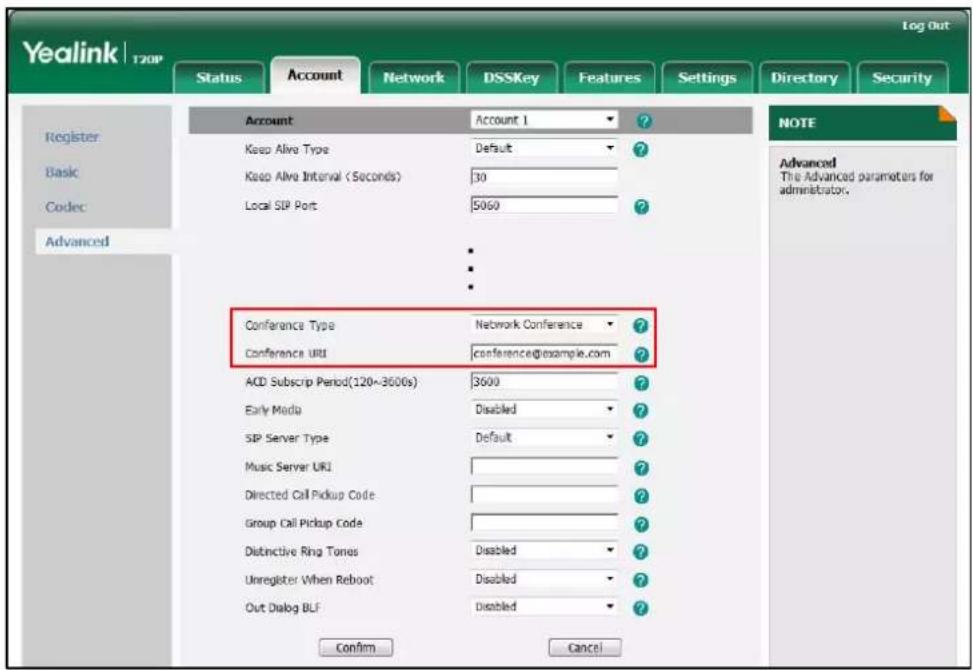The image size is (973, 670).
Task: Click help icon for Group Call Pickup Code
Action: pos(641,524)
